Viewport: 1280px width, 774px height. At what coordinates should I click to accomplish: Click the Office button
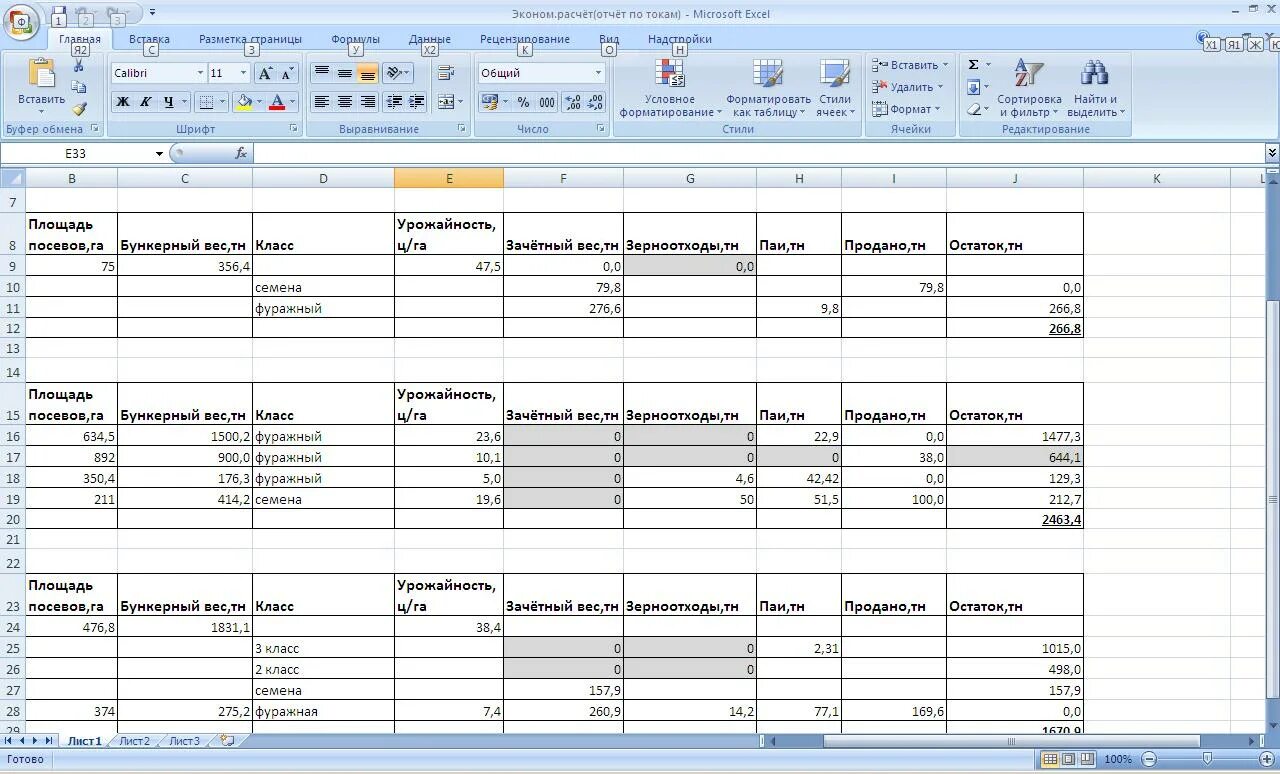pos(20,21)
